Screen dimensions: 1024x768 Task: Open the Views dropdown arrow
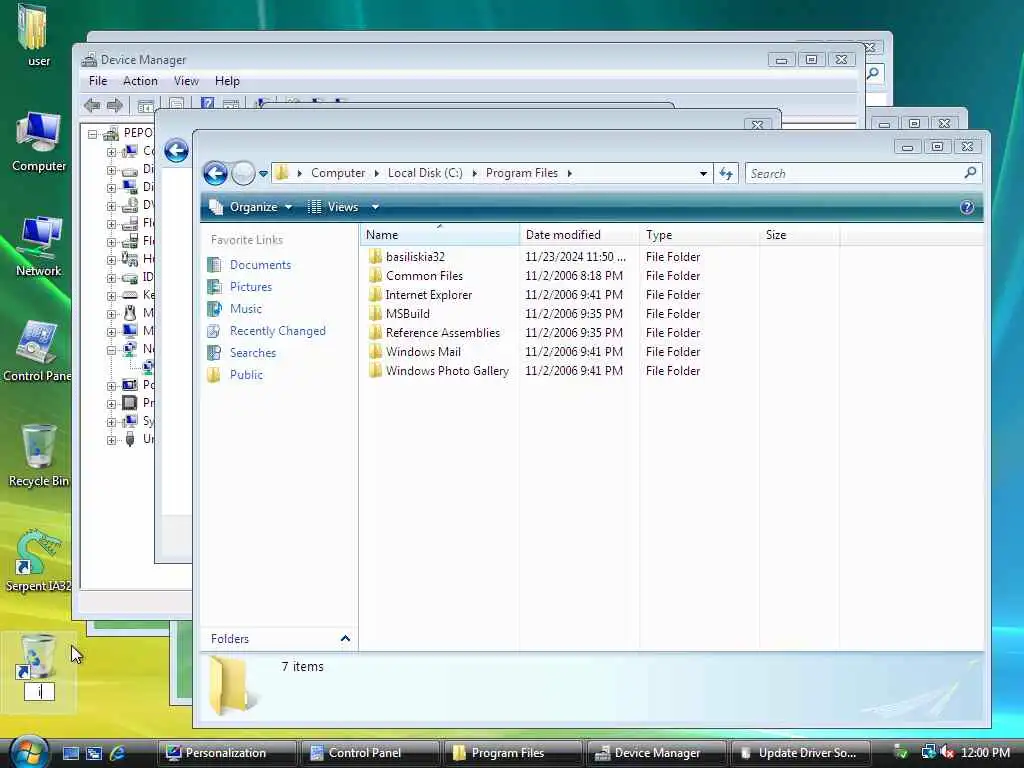[x=376, y=207]
